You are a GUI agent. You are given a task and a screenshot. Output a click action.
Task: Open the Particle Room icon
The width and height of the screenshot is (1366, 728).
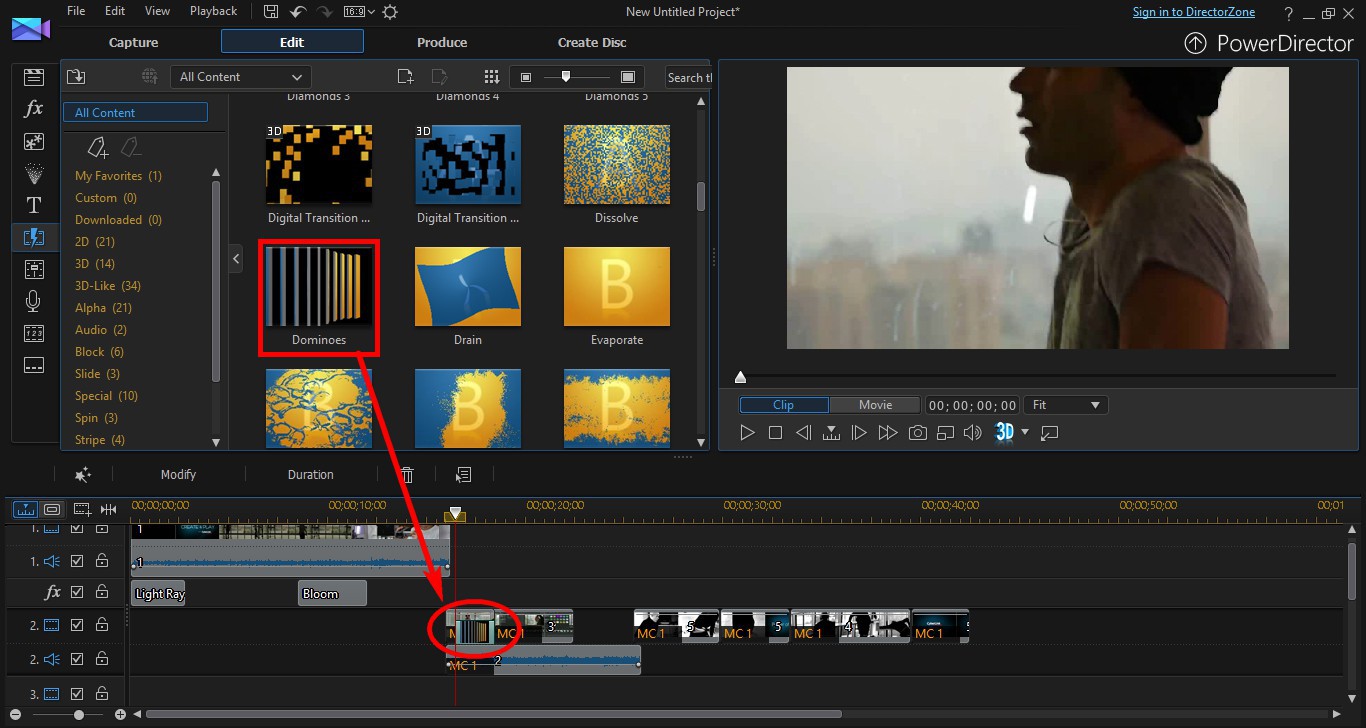coord(34,173)
